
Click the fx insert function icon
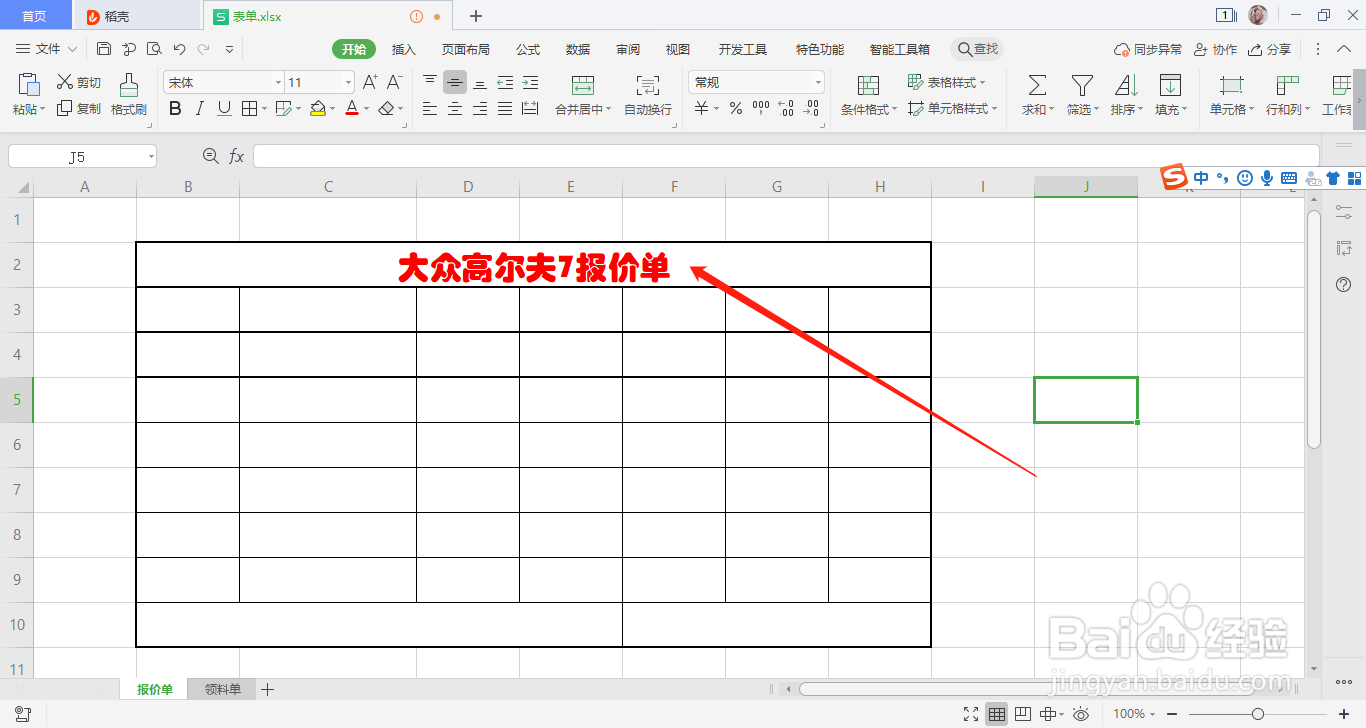(237, 156)
